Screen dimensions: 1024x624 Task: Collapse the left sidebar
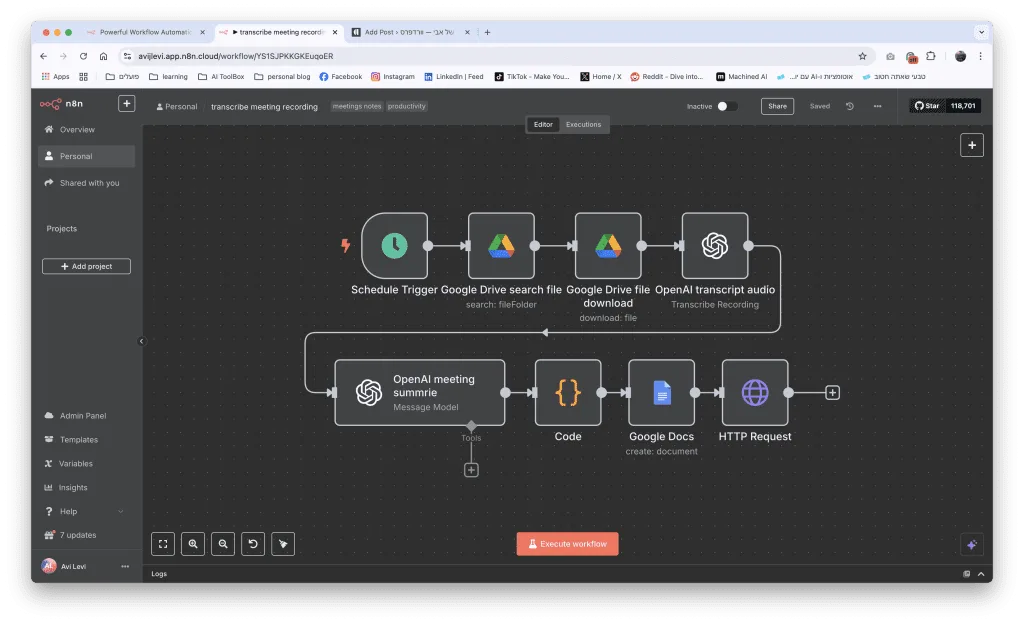tap(142, 341)
